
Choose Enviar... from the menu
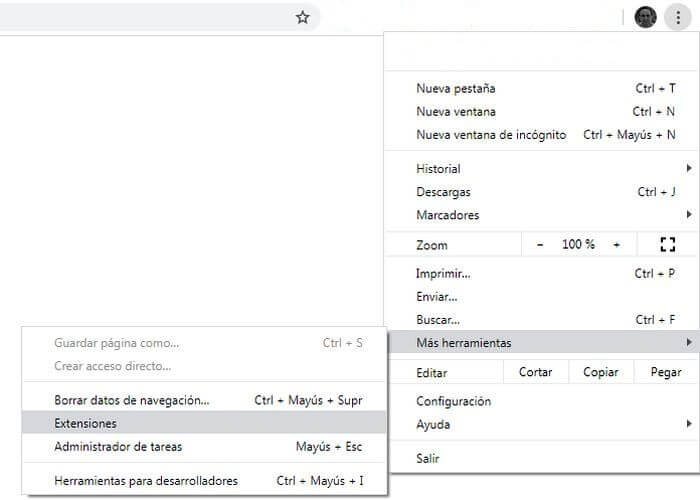pyautogui.click(x=542, y=296)
